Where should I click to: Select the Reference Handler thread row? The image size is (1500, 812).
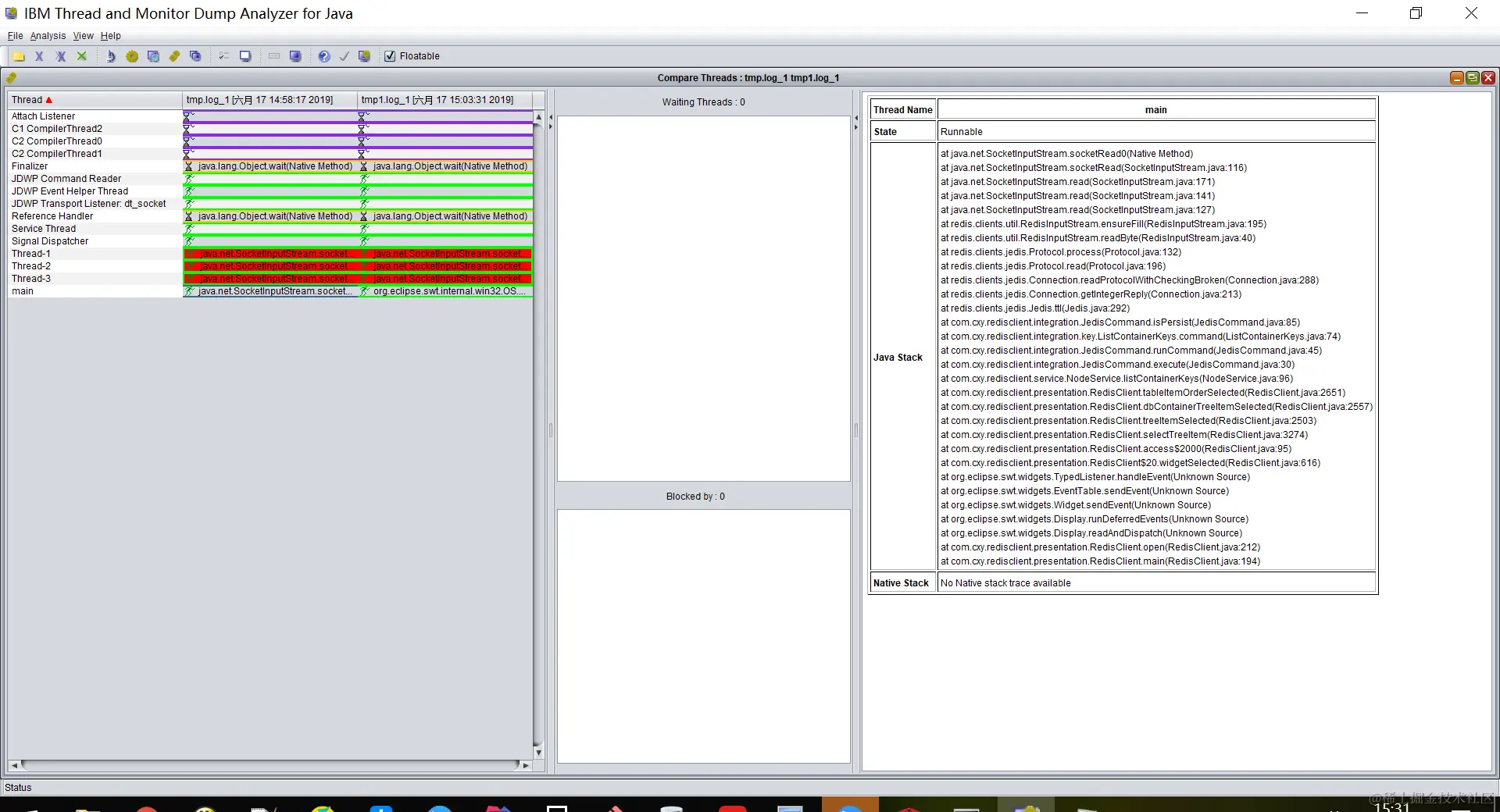(95, 216)
